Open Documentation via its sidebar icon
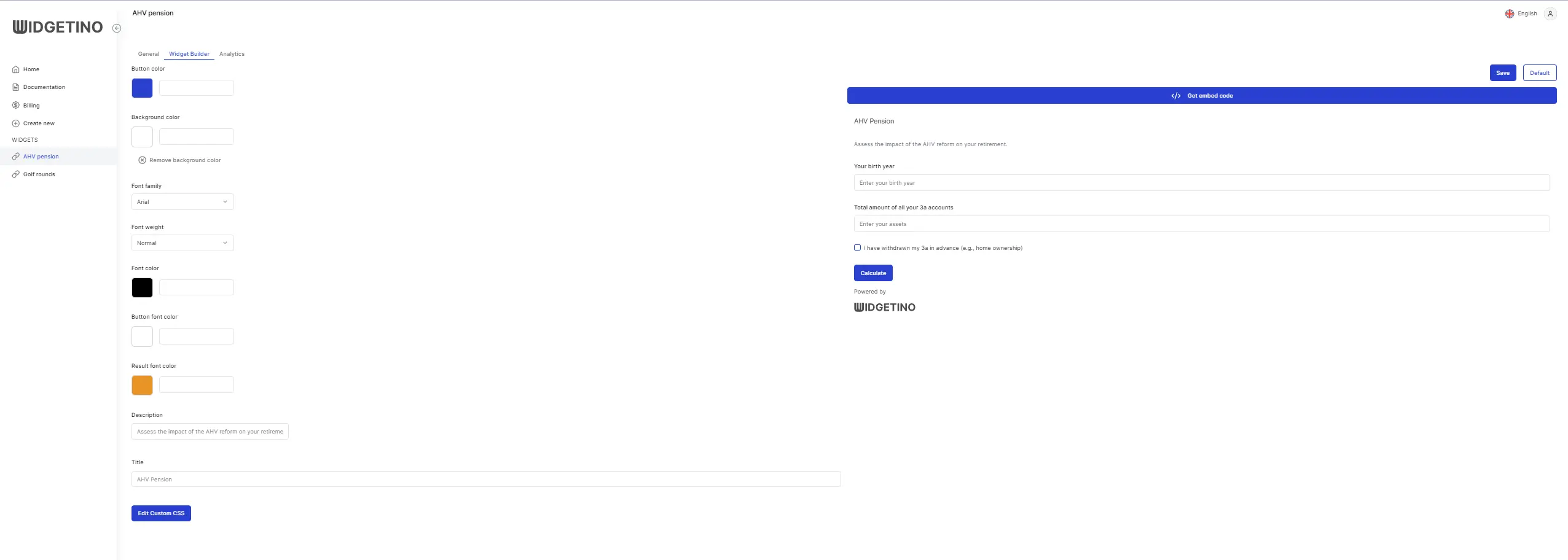 click(x=16, y=87)
